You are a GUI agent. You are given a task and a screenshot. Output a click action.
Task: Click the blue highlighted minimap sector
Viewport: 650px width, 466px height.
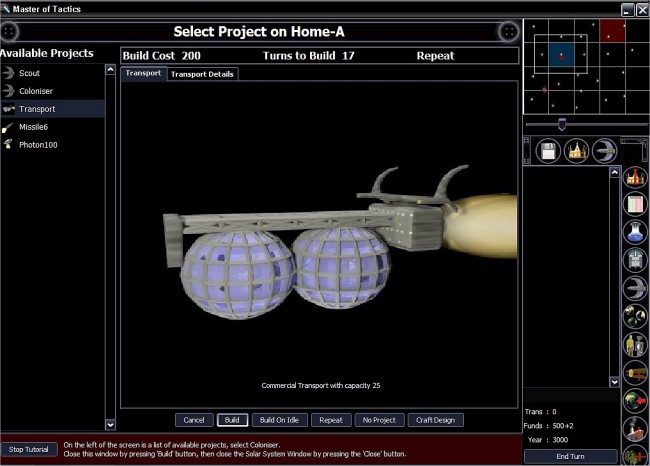tap(561, 55)
